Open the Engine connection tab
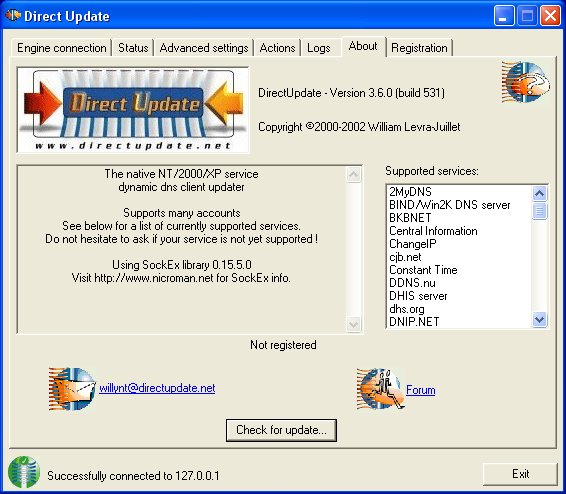Image resolution: width=566 pixels, height=494 pixels. [62, 48]
